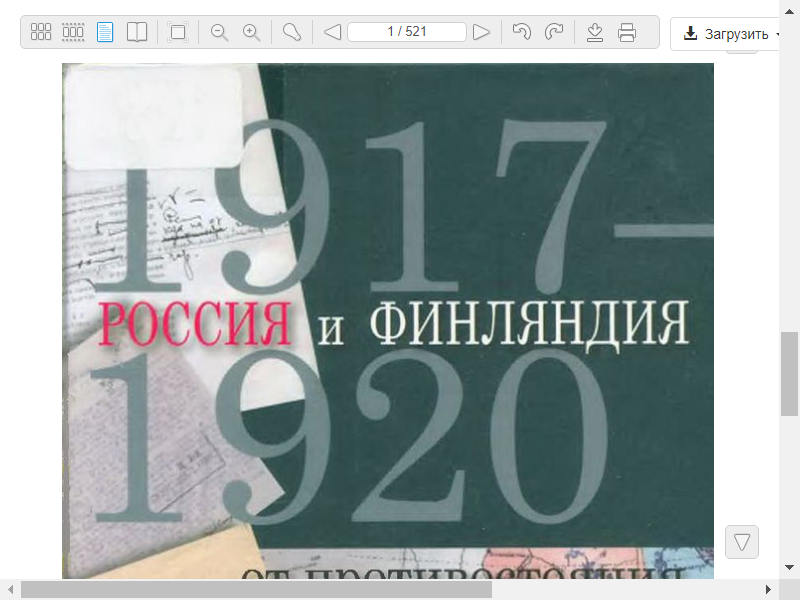The image size is (800, 600).
Task: Click the scroll left arrow
Action: click(10, 590)
